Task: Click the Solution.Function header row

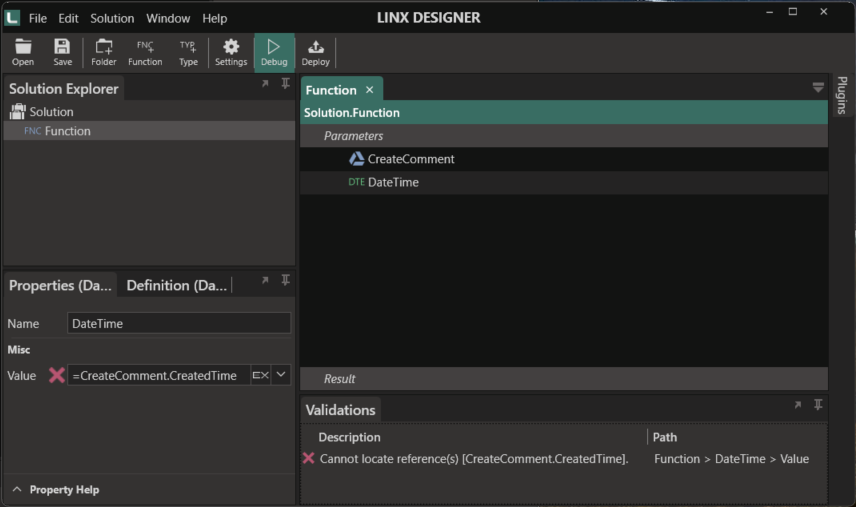Action: coord(564,112)
